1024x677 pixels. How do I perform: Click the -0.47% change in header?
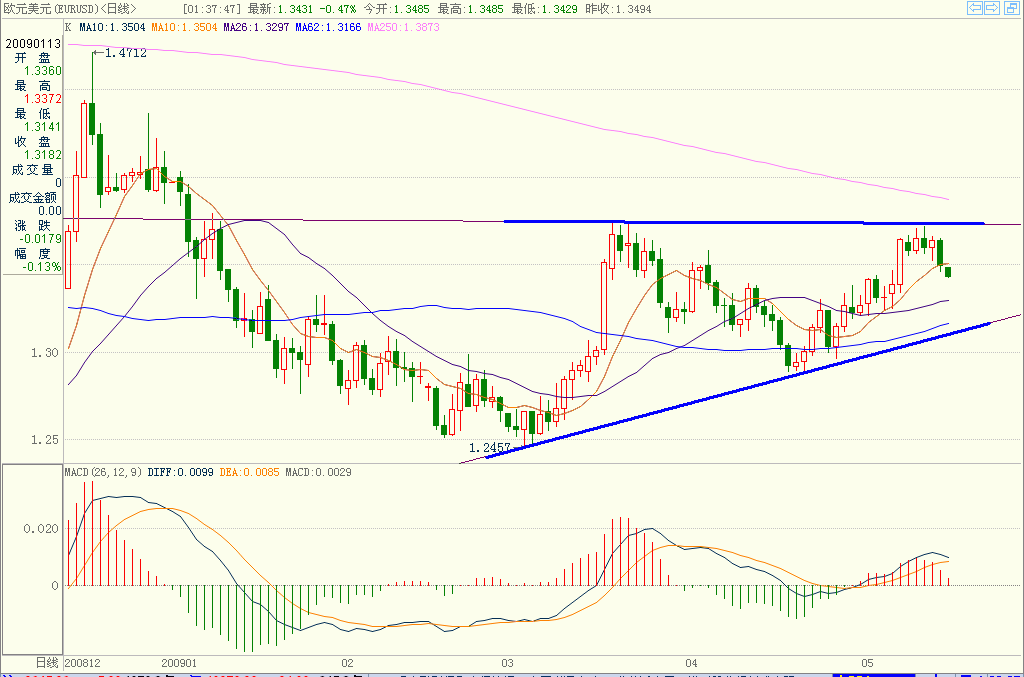point(338,9)
